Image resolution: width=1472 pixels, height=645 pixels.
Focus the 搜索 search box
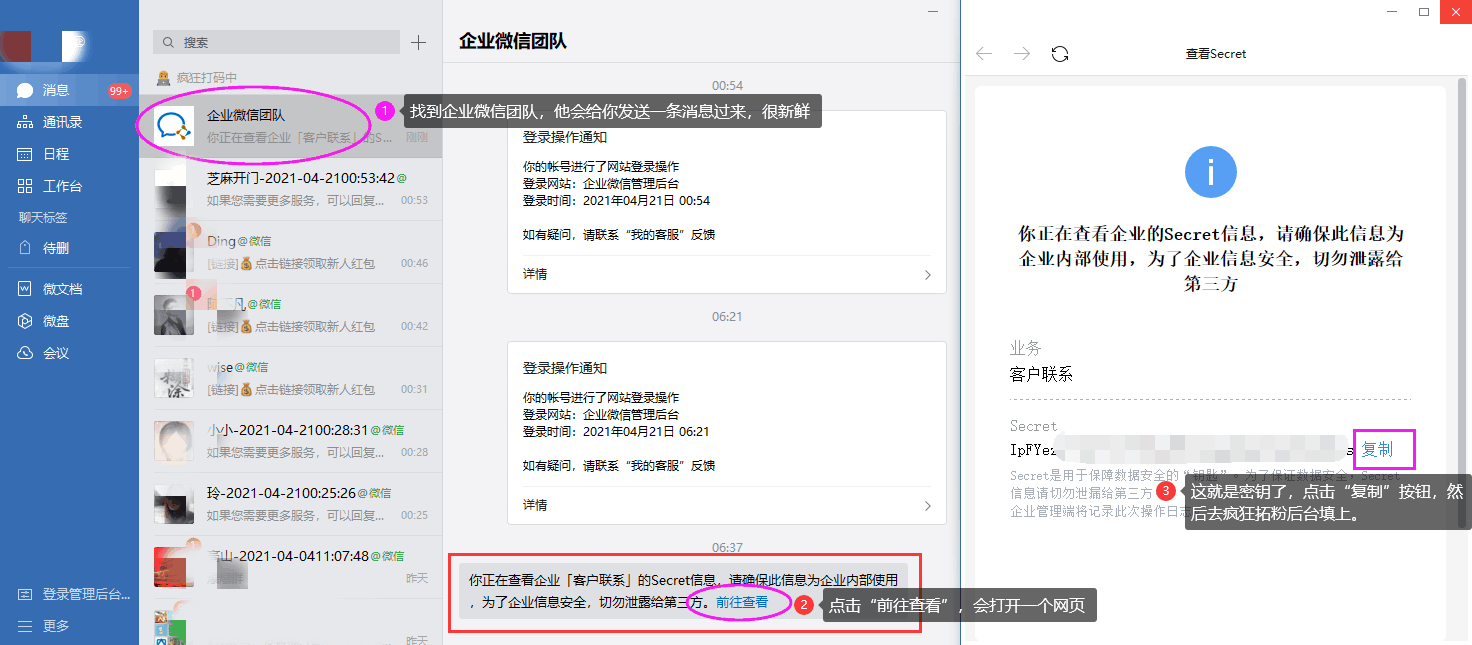click(x=276, y=42)
